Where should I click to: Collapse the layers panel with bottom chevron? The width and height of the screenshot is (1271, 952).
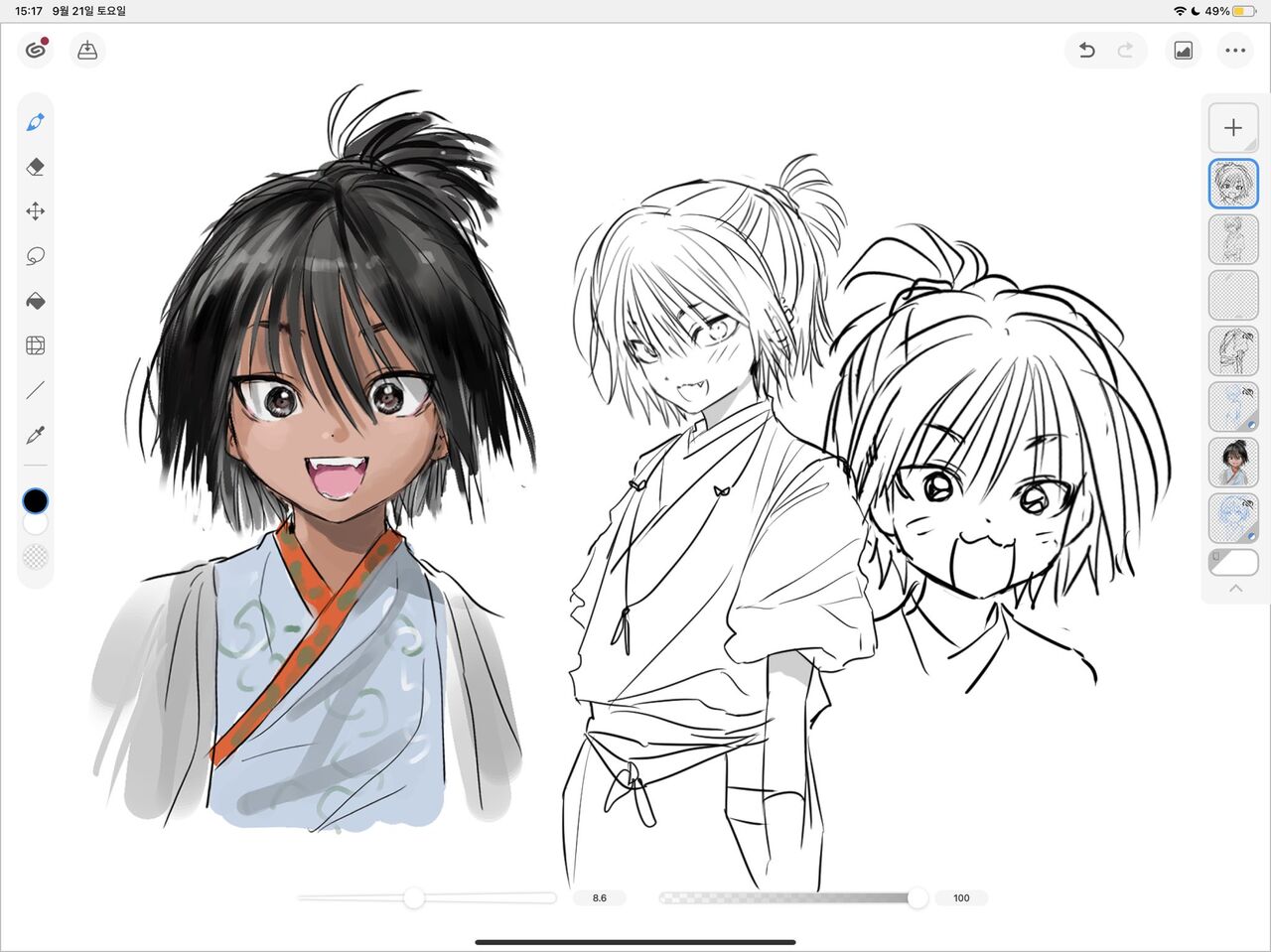1235,589
